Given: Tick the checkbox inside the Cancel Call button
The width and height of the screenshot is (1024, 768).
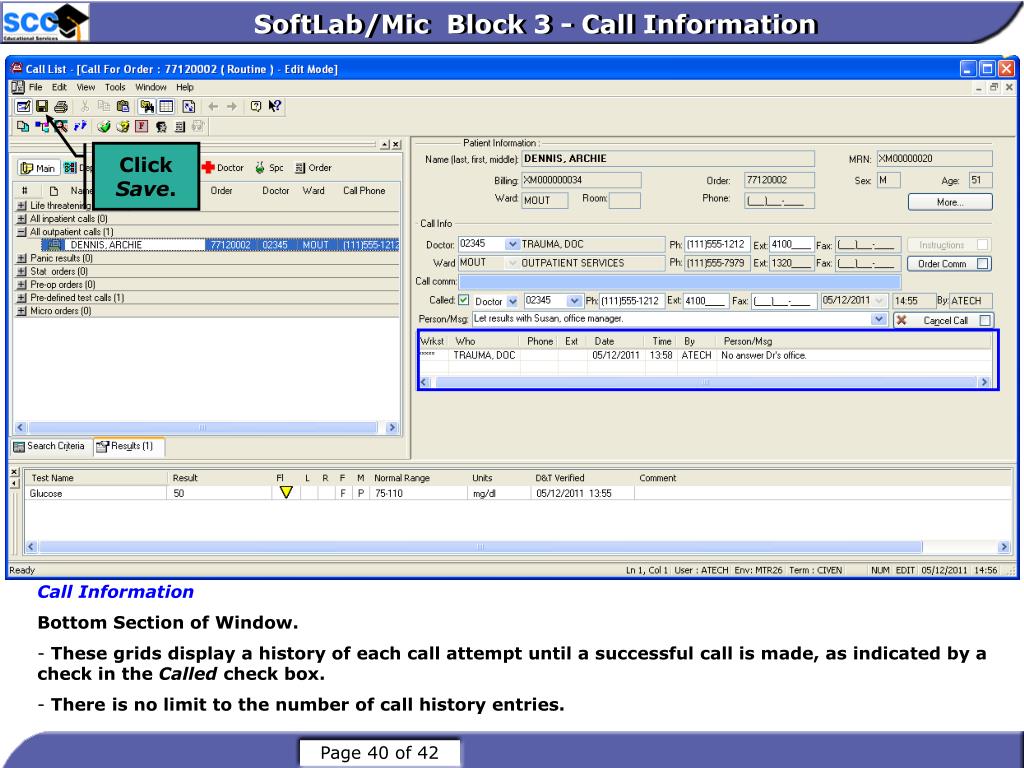Looking at the screenshot, I should tap(985, 320).
